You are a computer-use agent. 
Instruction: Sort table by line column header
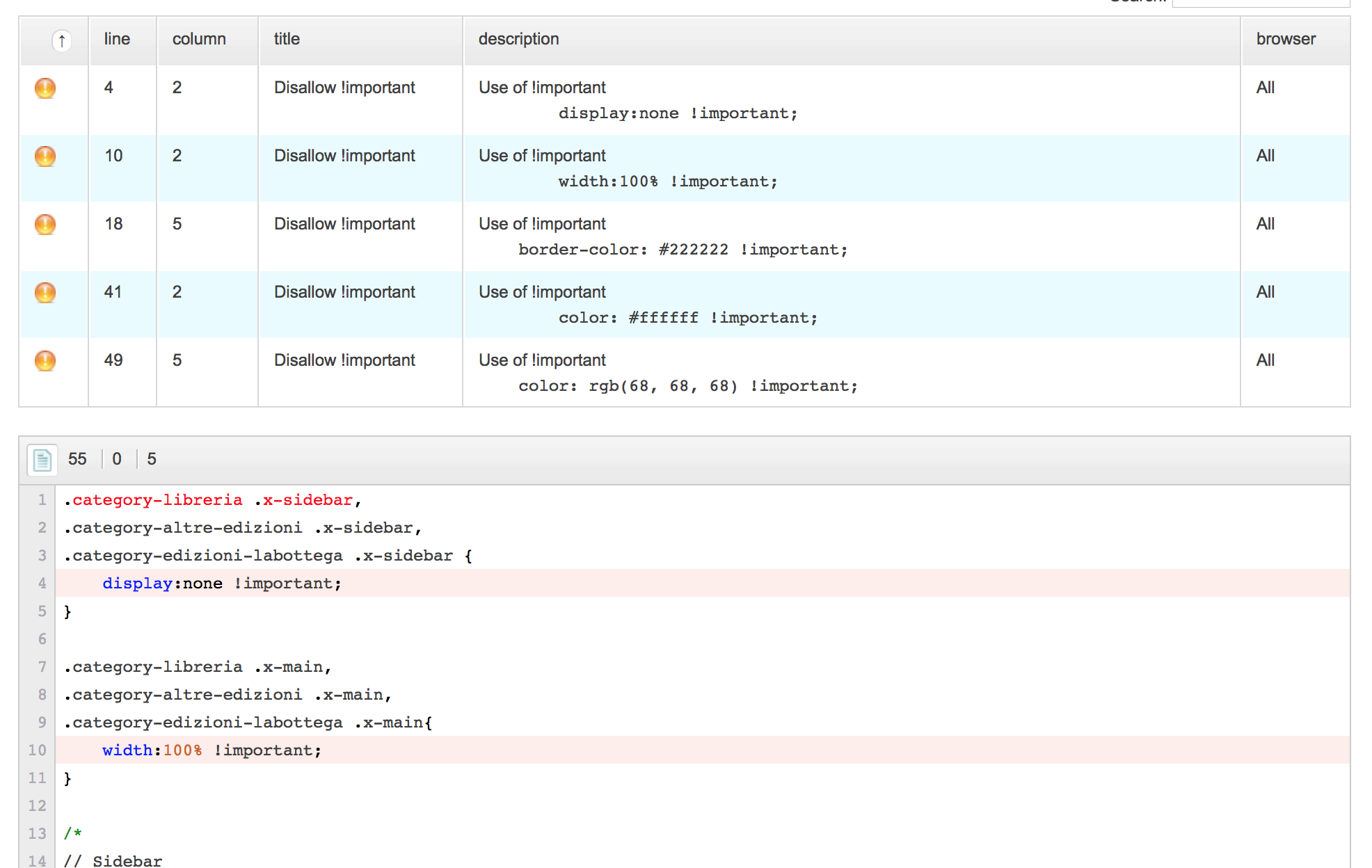117,39
